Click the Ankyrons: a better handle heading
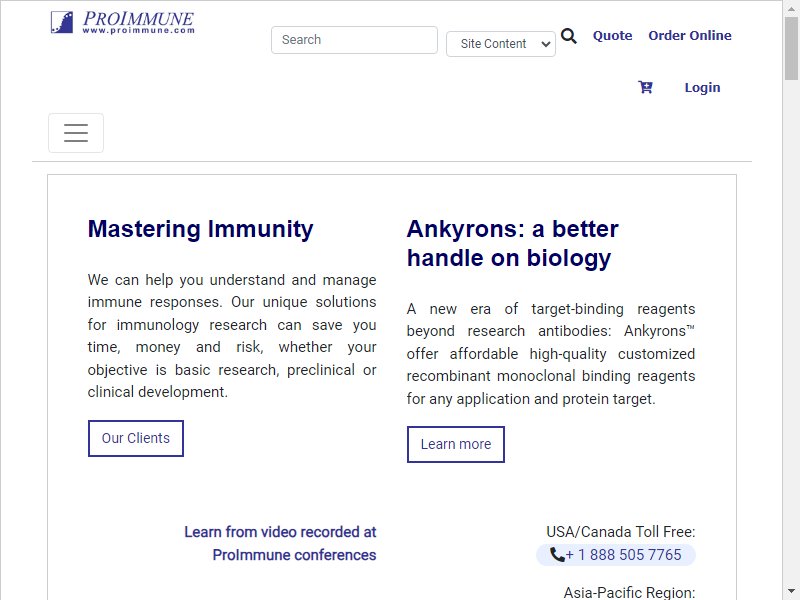 click(x=512, y=243)
